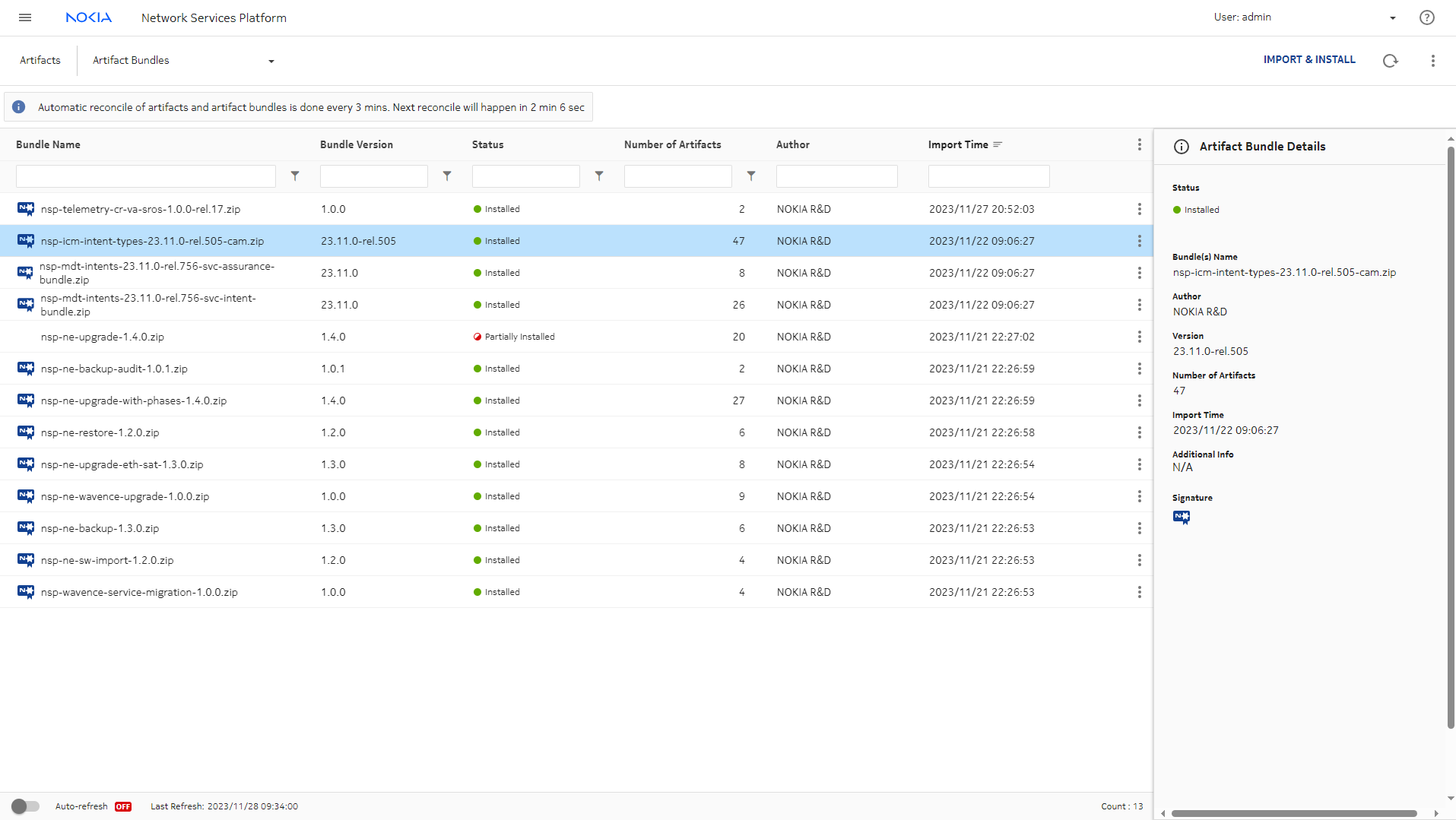
Task: Click bundle name text in details panel
Action: (x=1284, y=272)
